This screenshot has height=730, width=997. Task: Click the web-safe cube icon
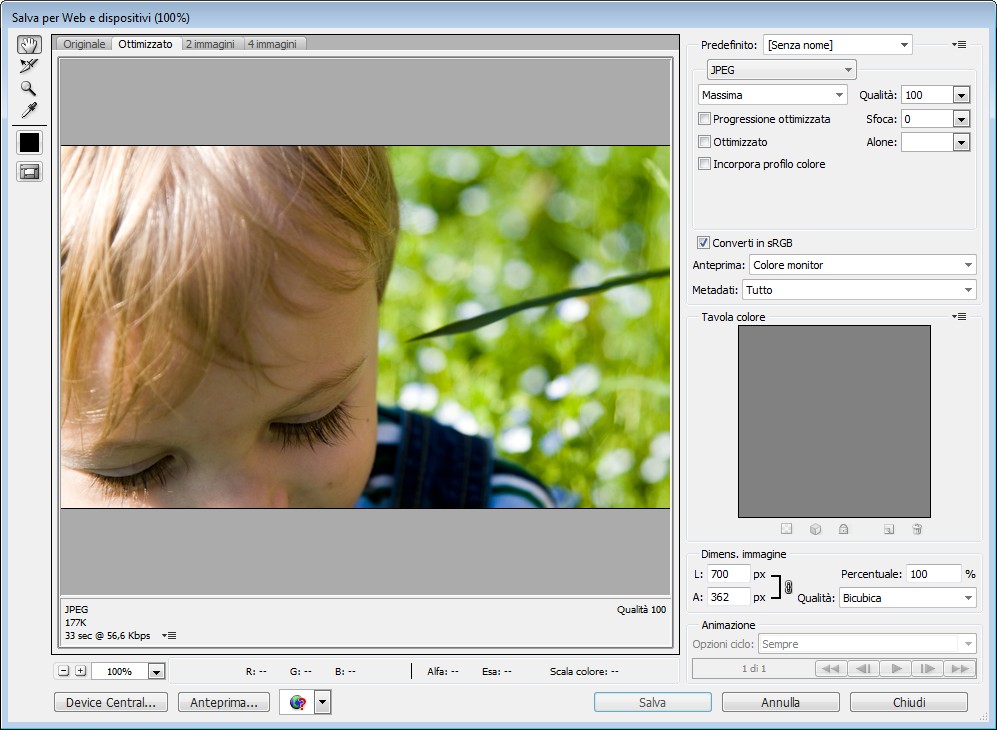click(x=815, y=529)
